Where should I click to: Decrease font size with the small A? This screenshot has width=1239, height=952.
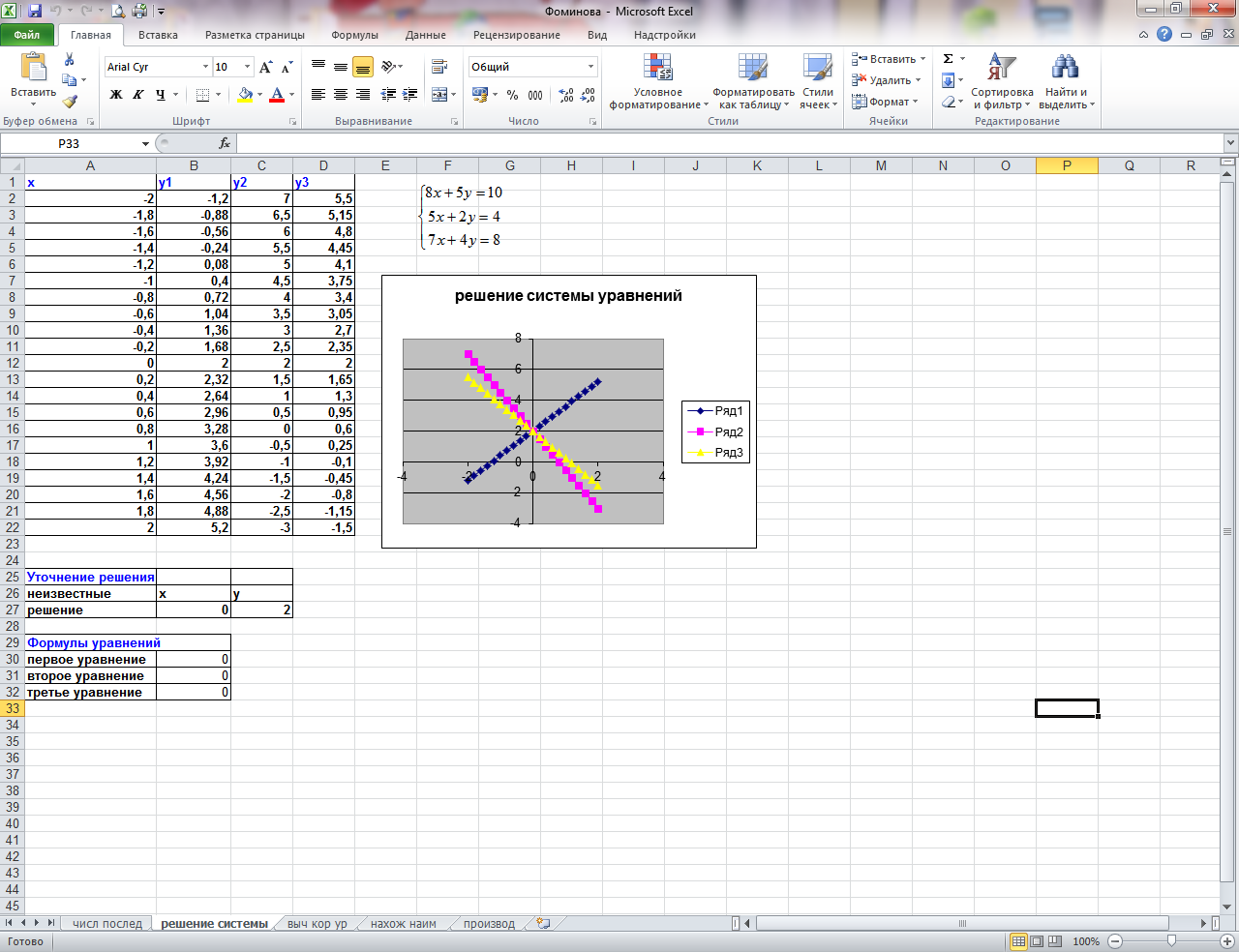click(287, 67)
